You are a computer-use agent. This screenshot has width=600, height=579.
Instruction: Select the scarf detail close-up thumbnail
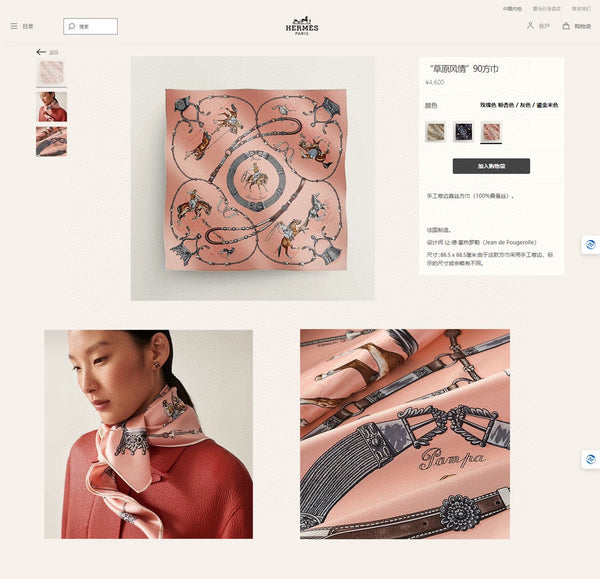(51, 142)
